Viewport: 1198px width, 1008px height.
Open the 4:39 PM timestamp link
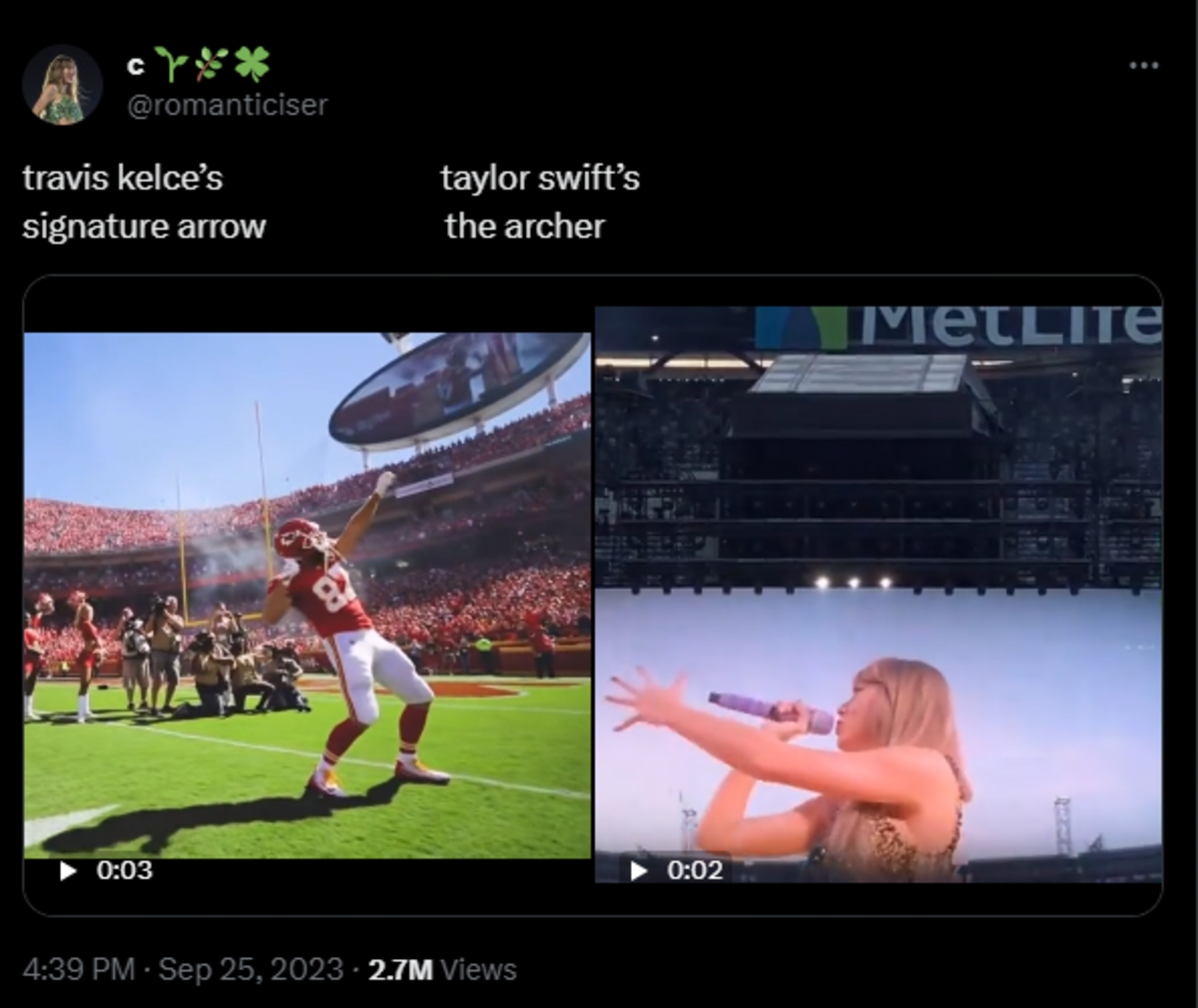click(78, 969)
